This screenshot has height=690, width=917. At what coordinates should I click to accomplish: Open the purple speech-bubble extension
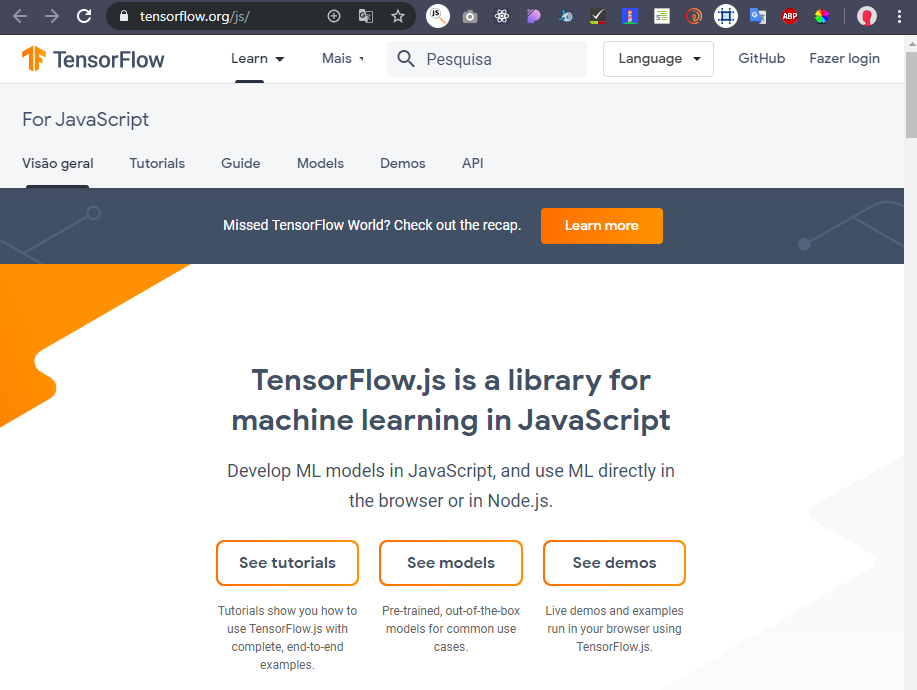[x=533, y=16]
